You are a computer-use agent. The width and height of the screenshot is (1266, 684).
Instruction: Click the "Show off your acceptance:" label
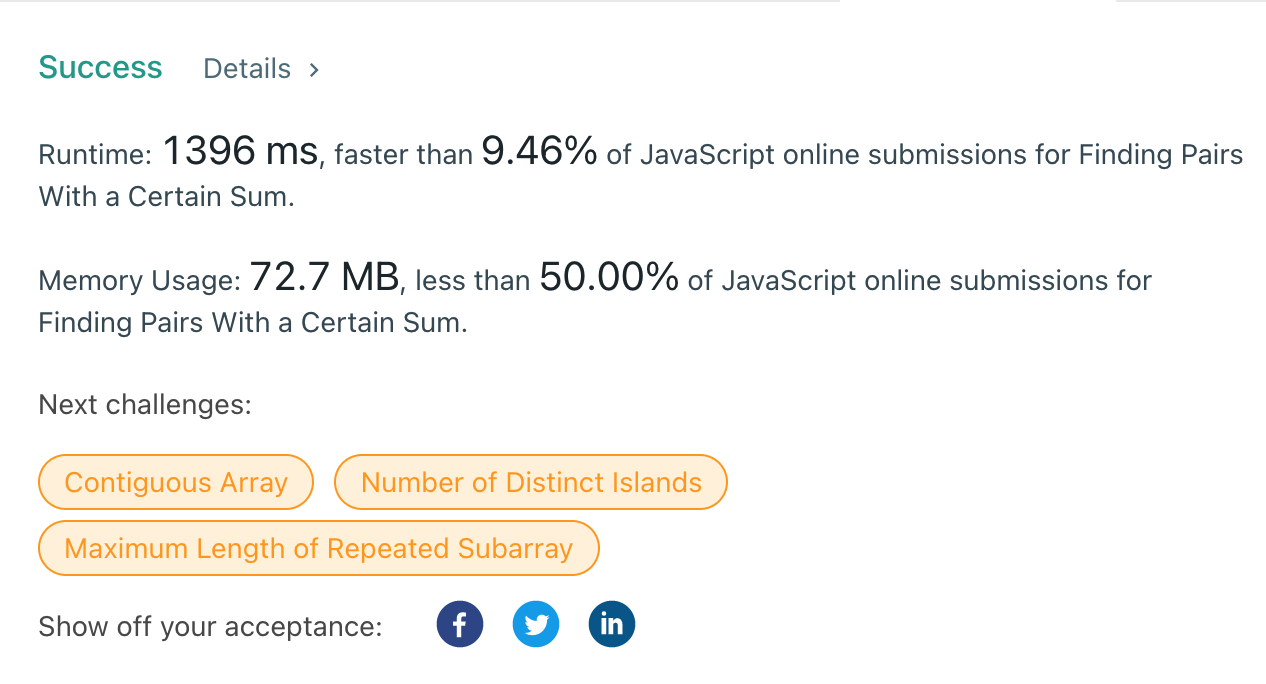point(211,627)
